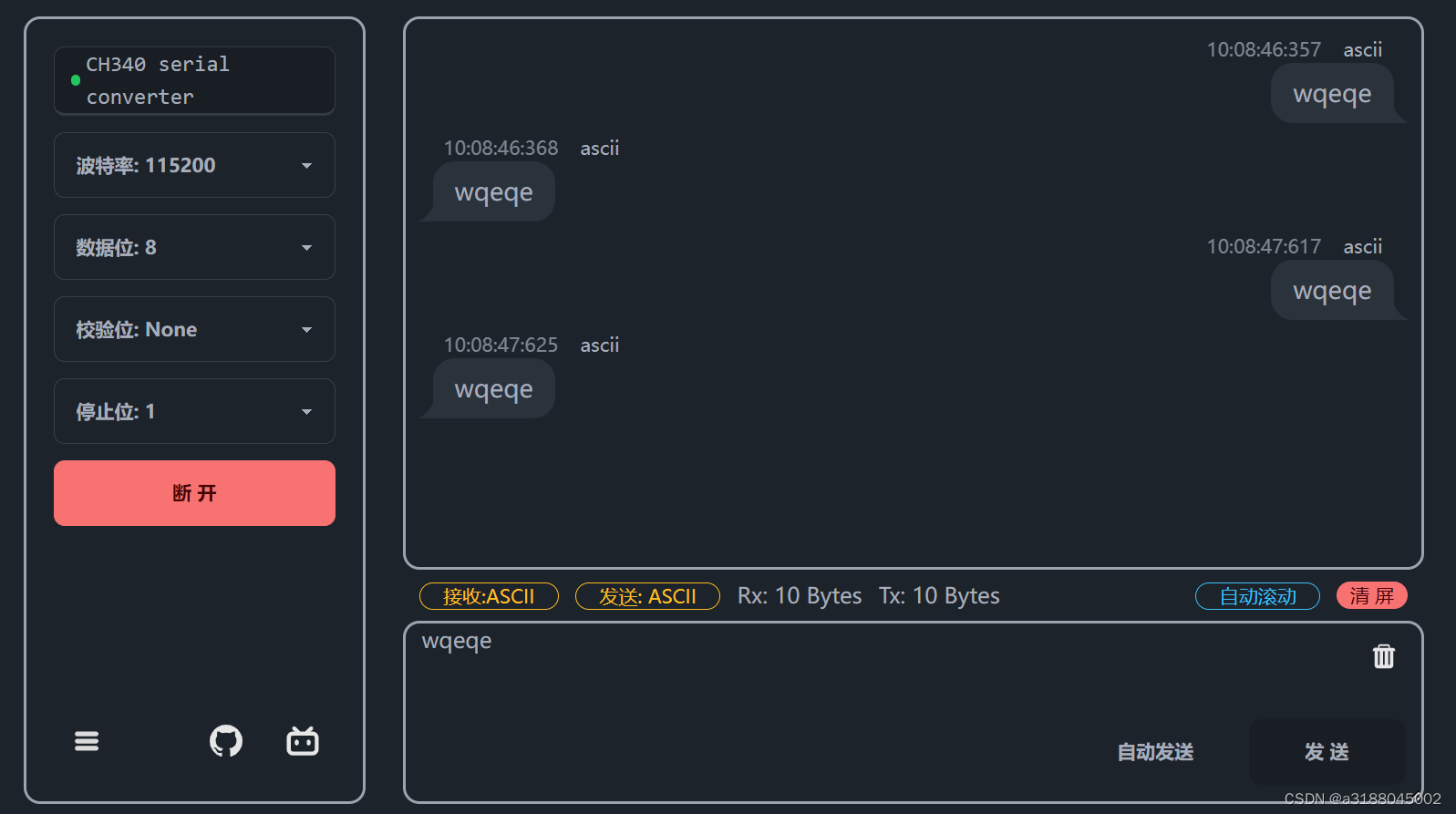Clear input with the trash icon

pos(1384,656)
